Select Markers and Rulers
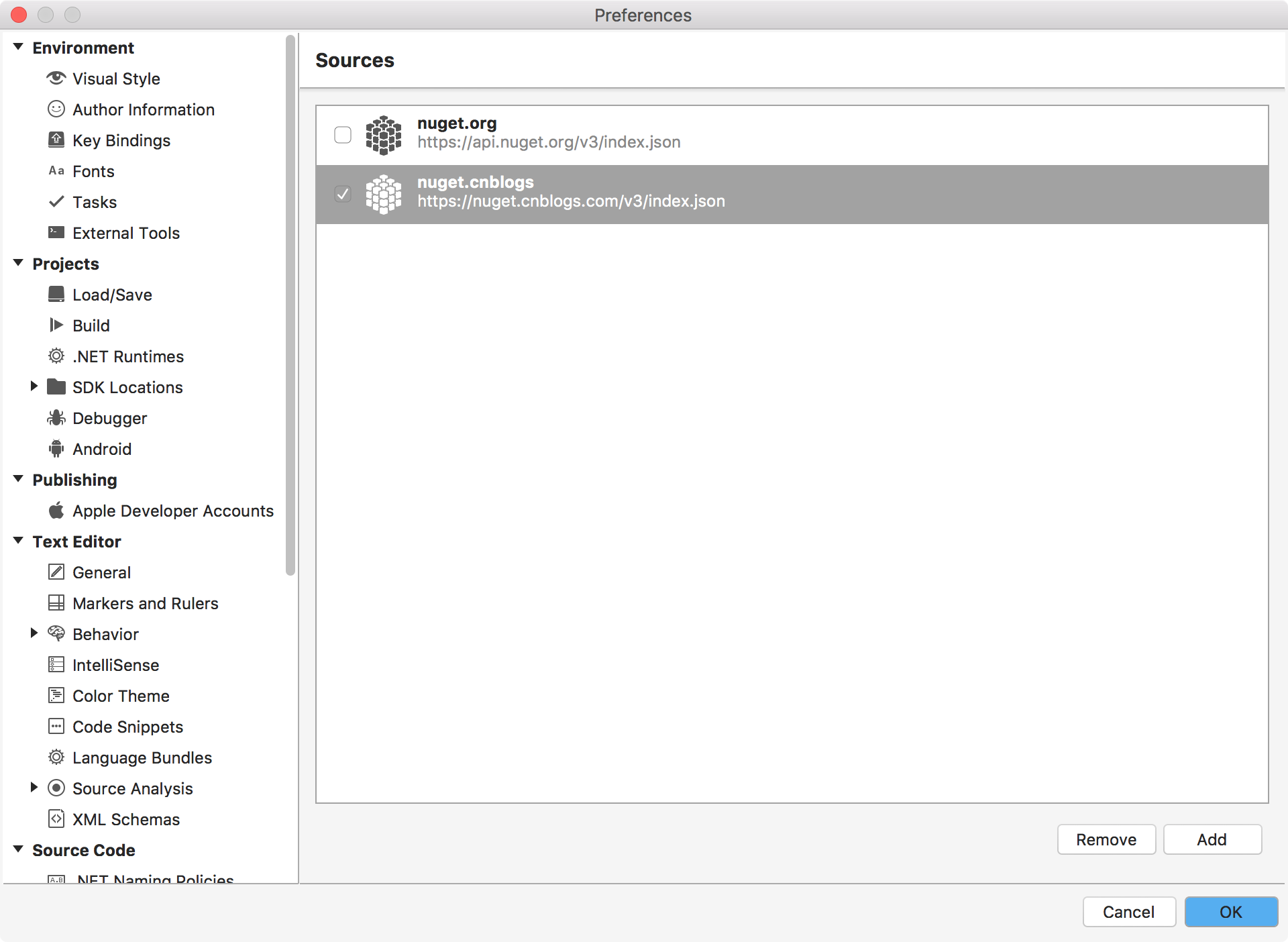This screenshot has width=1288, height=942. (146, 603)
